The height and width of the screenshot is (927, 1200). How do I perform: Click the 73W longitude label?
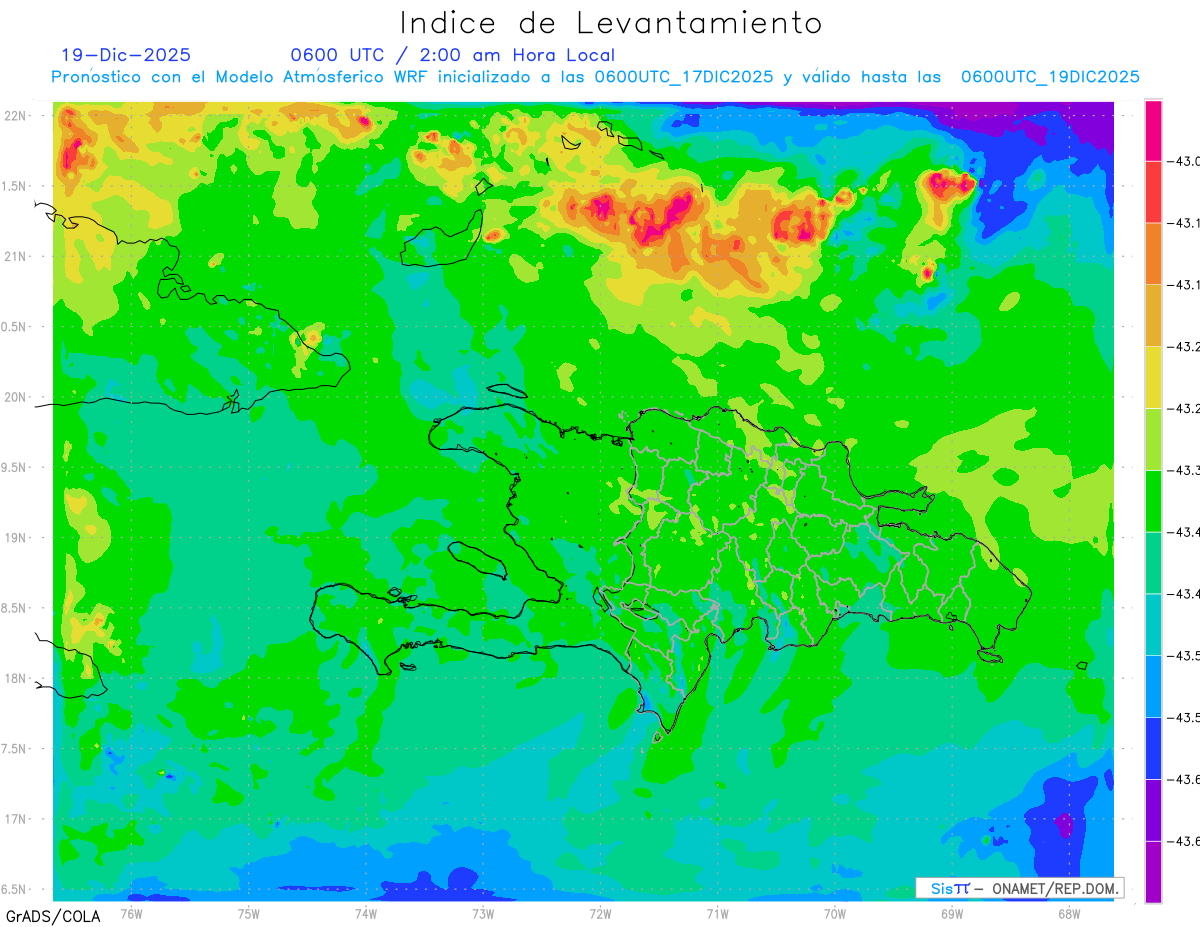tap(483, 913)
